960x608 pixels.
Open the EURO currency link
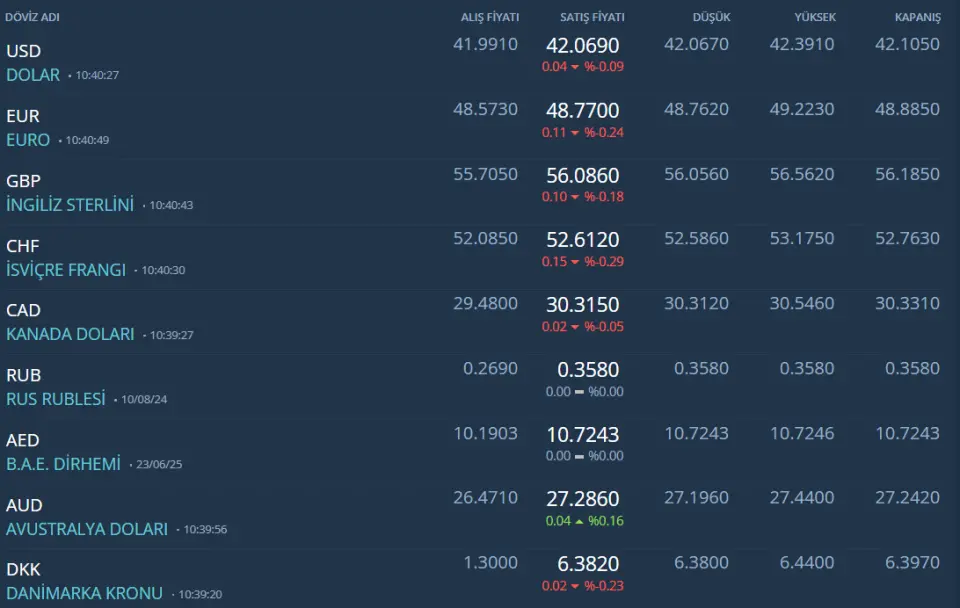[28, 140]
